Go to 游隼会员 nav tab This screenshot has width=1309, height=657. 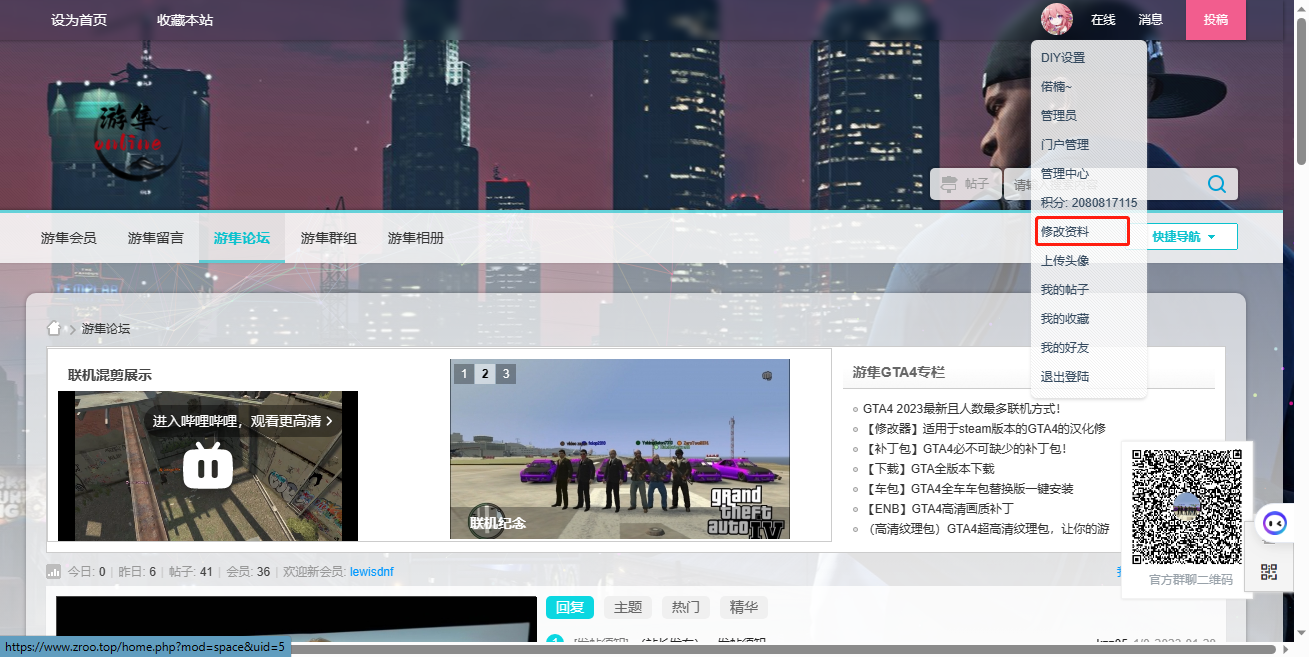(69, 238)
